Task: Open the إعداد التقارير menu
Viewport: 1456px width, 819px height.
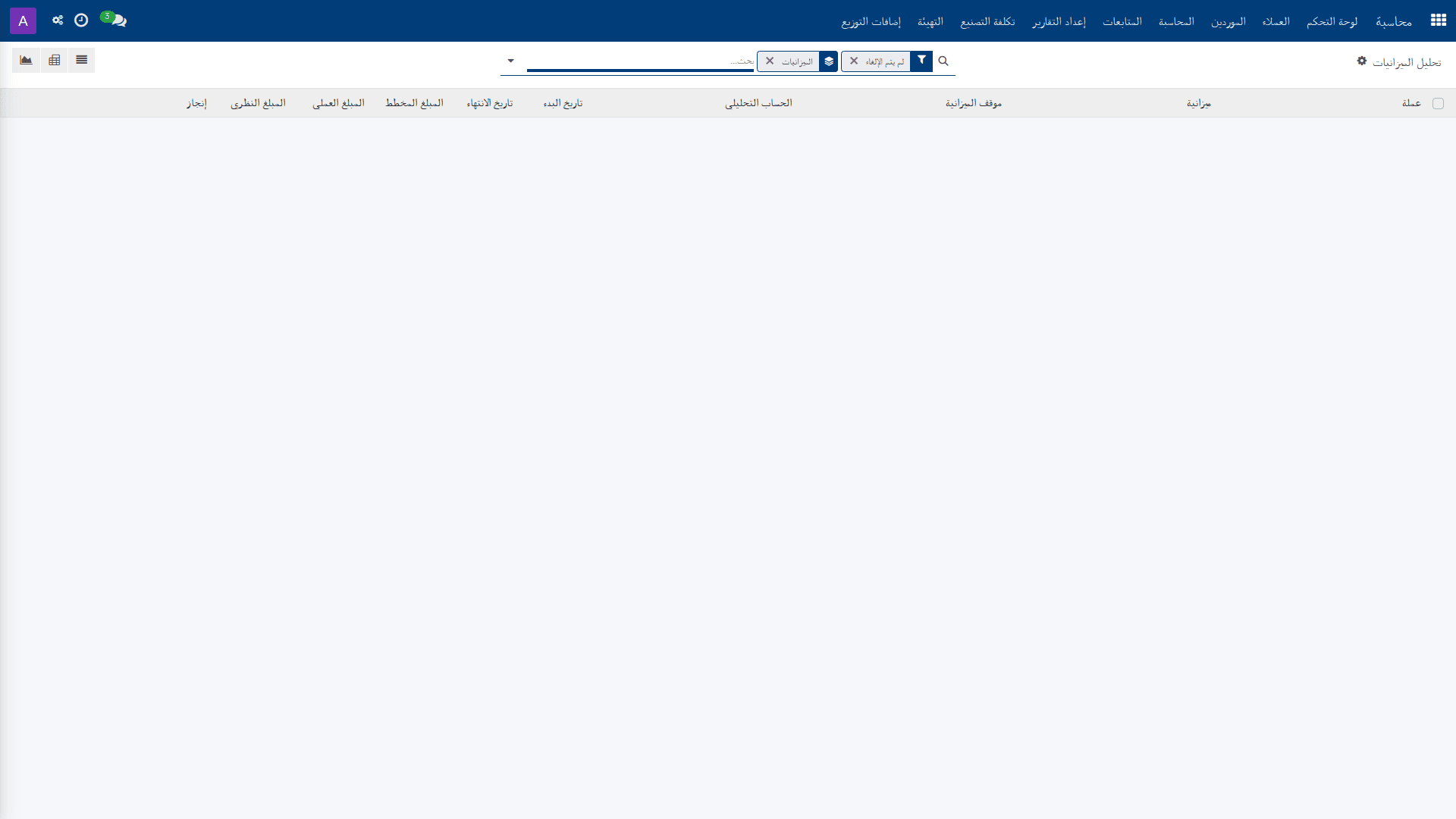Action: [x=1059, y=21]
